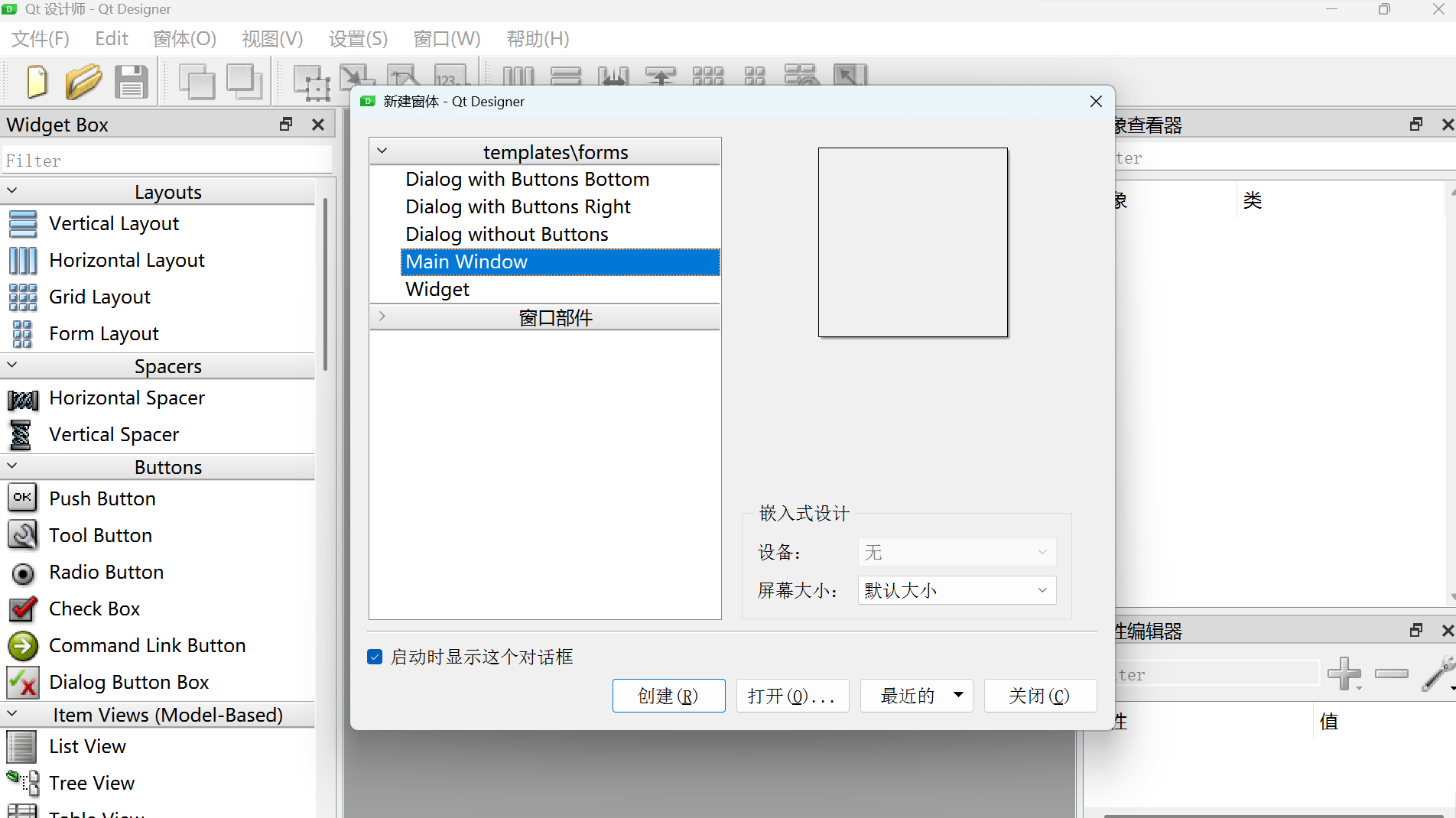
Task: Click the Grid Layout widget icon
Action: (x=23, y=297)
